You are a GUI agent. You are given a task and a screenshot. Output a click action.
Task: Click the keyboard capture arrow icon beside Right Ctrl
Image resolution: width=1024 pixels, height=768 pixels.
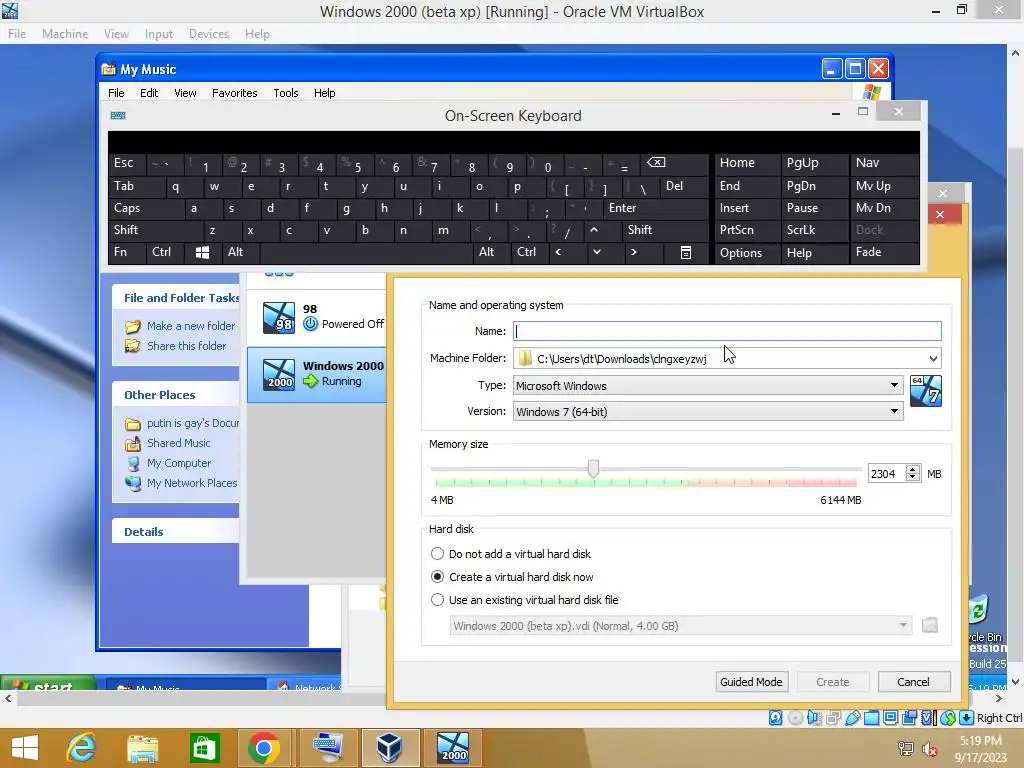[967, 718]
